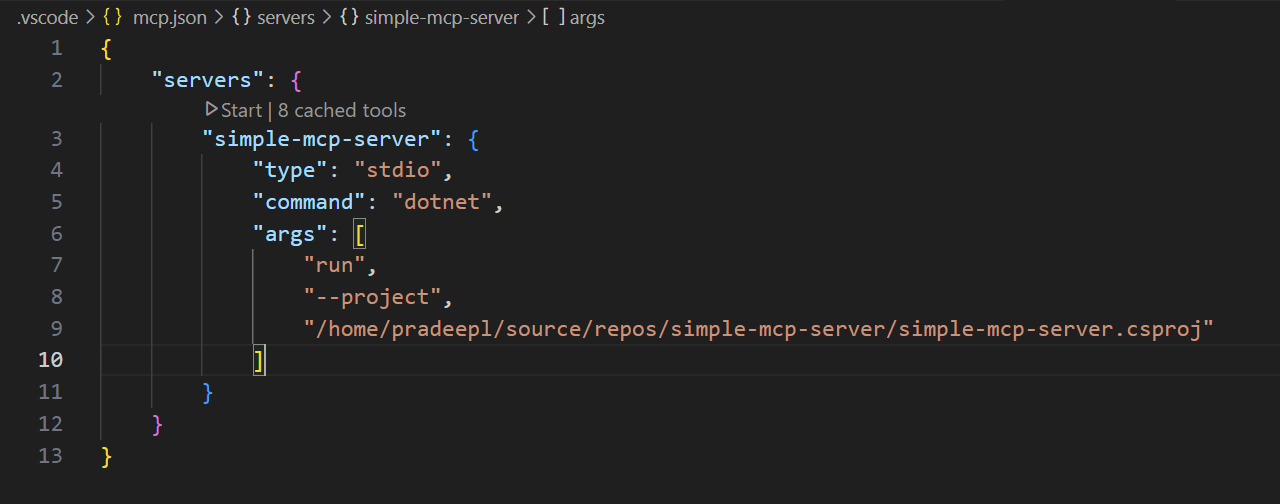Open simple-mcp-server breadcrumb segment

pyautogui.click(x=442, y=18)
